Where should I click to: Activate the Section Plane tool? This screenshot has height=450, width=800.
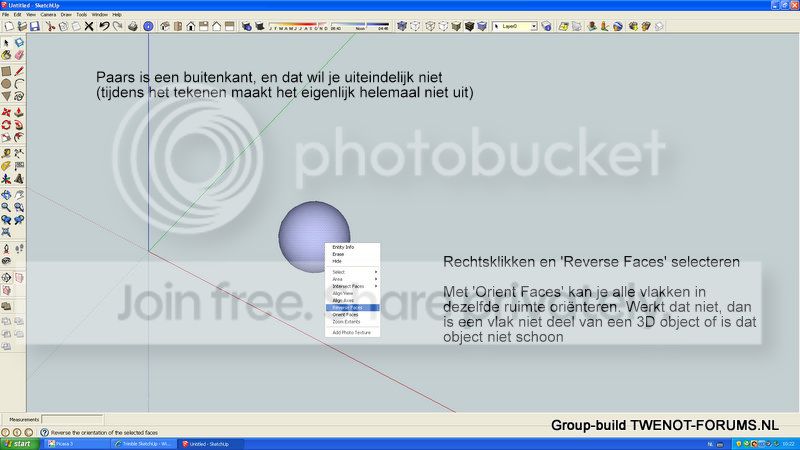pyautogui.click(x=6, y=278)
